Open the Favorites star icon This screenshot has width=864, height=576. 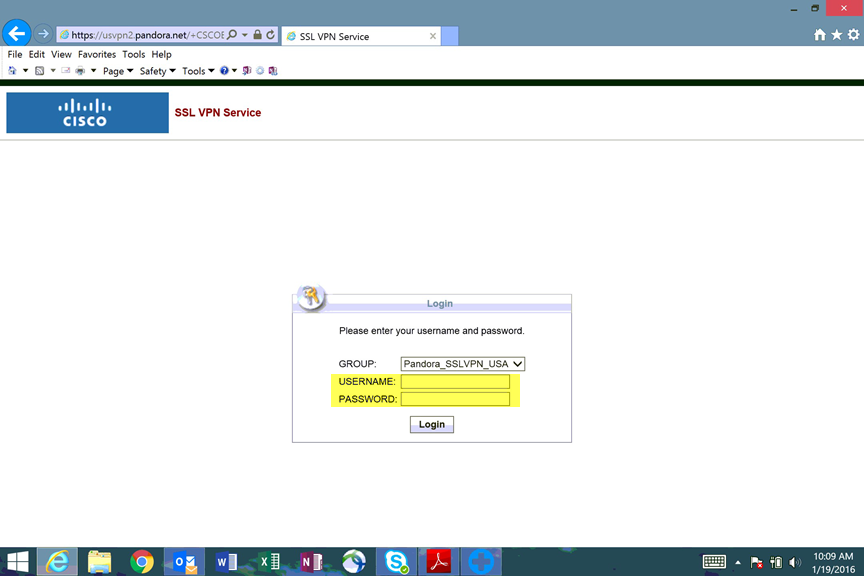tap(836, 33)
